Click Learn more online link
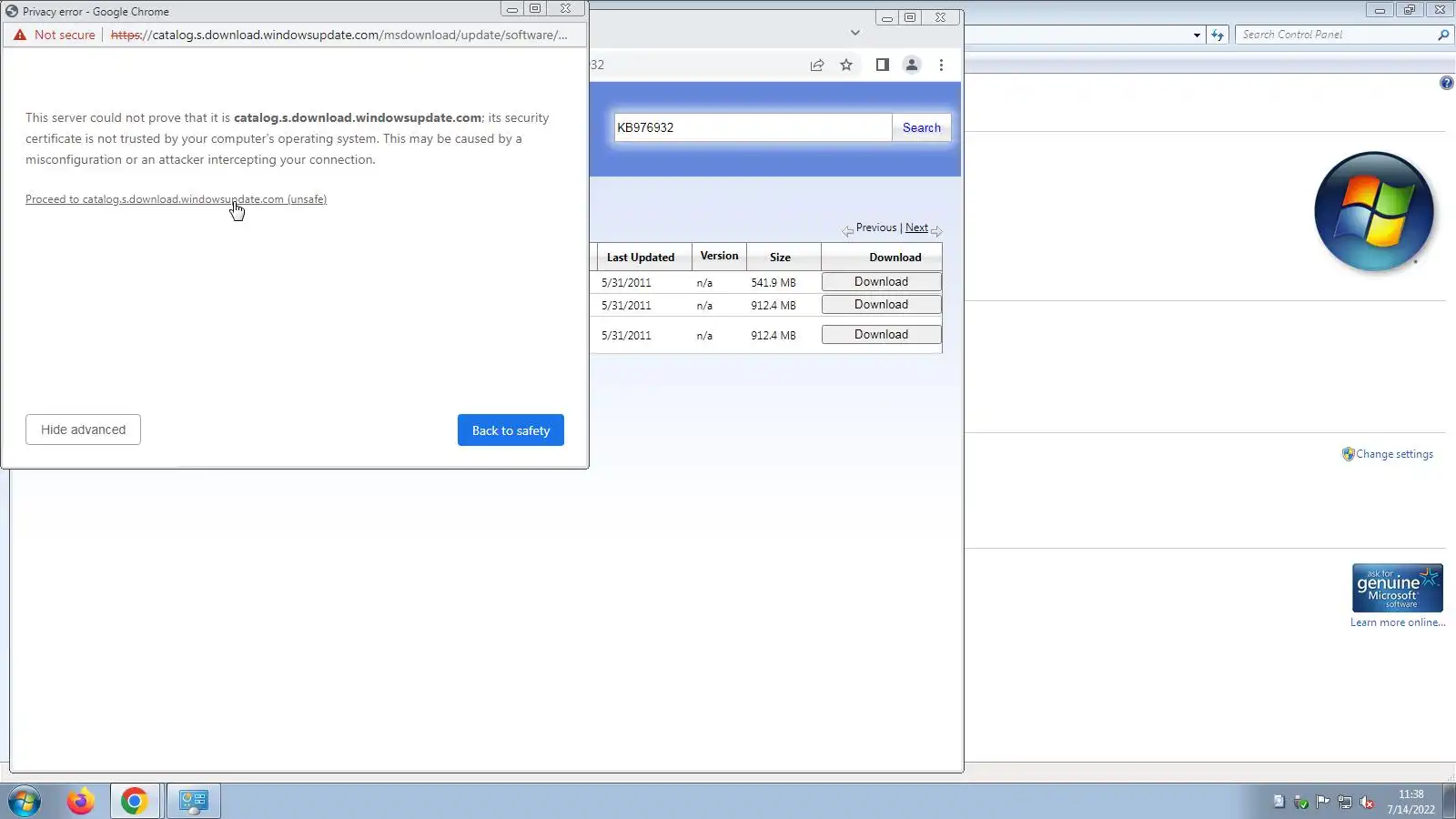This screenshot has width=1456, height=819. click(x=1398, y=622)
